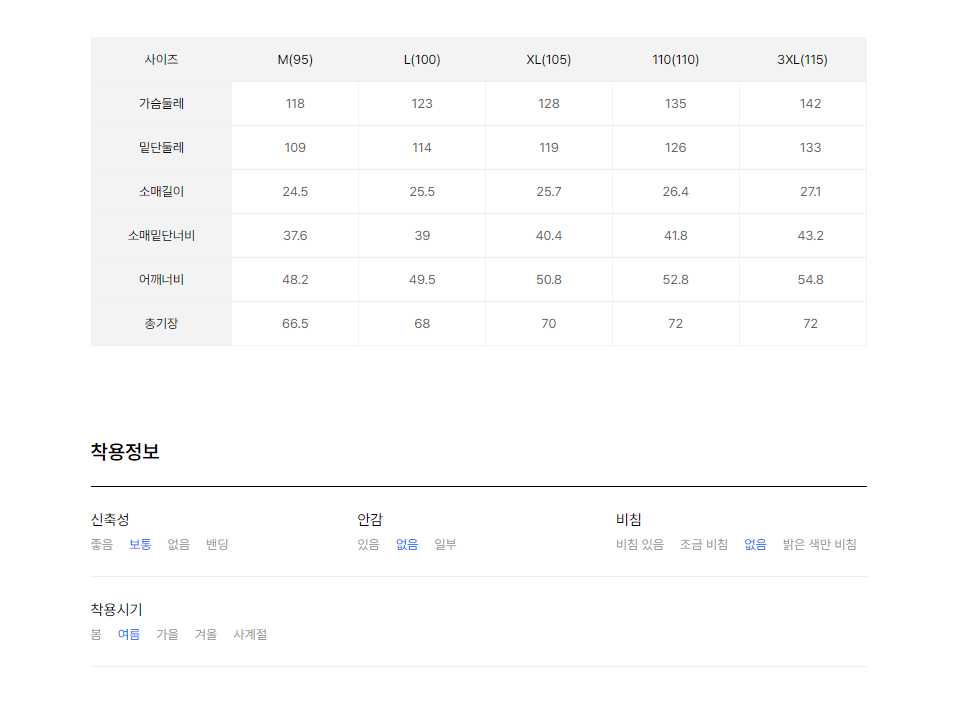Choose '사계절' under 착용시기
954x703 pixels.
coord(250,634)
